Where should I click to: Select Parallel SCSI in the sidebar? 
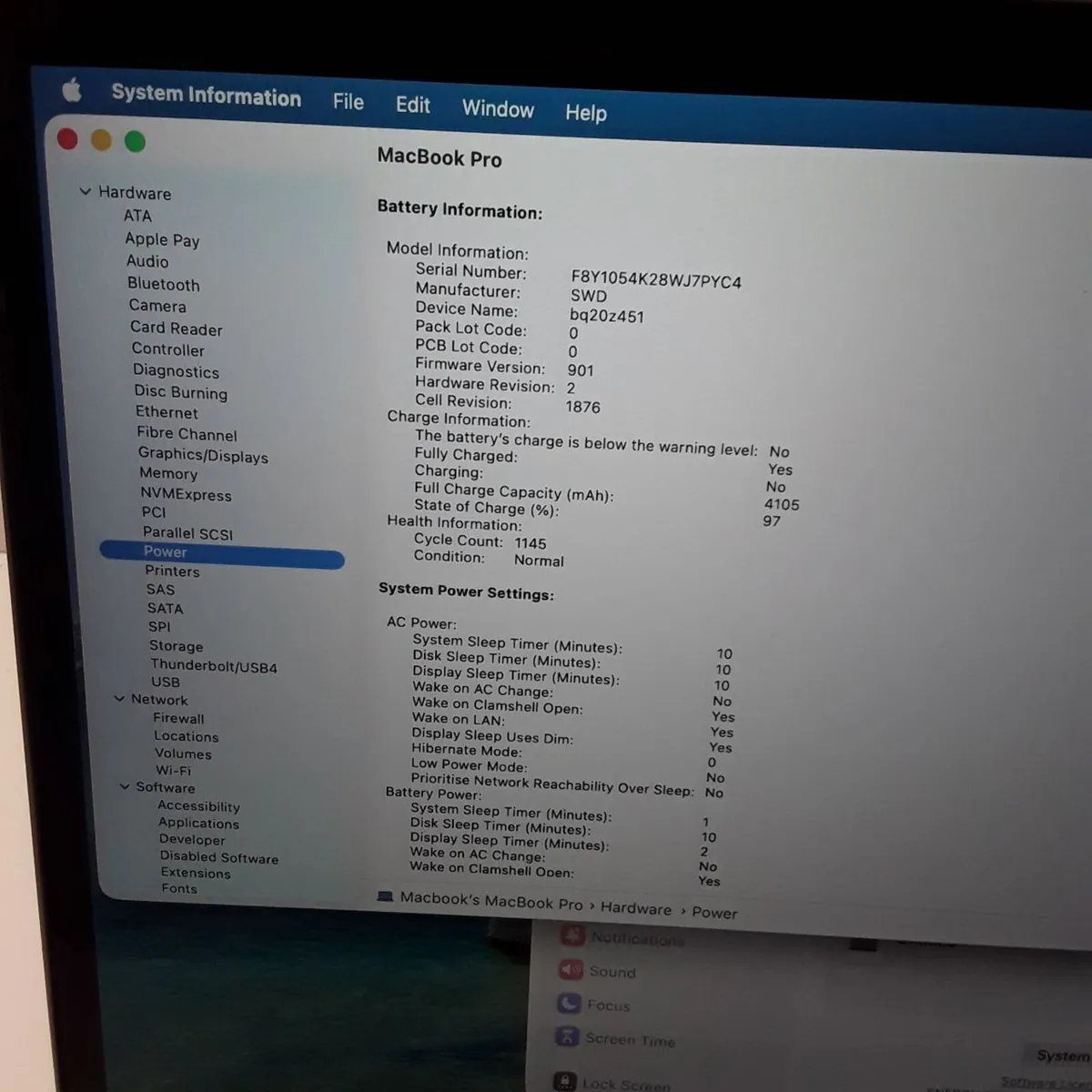[187, 533]
